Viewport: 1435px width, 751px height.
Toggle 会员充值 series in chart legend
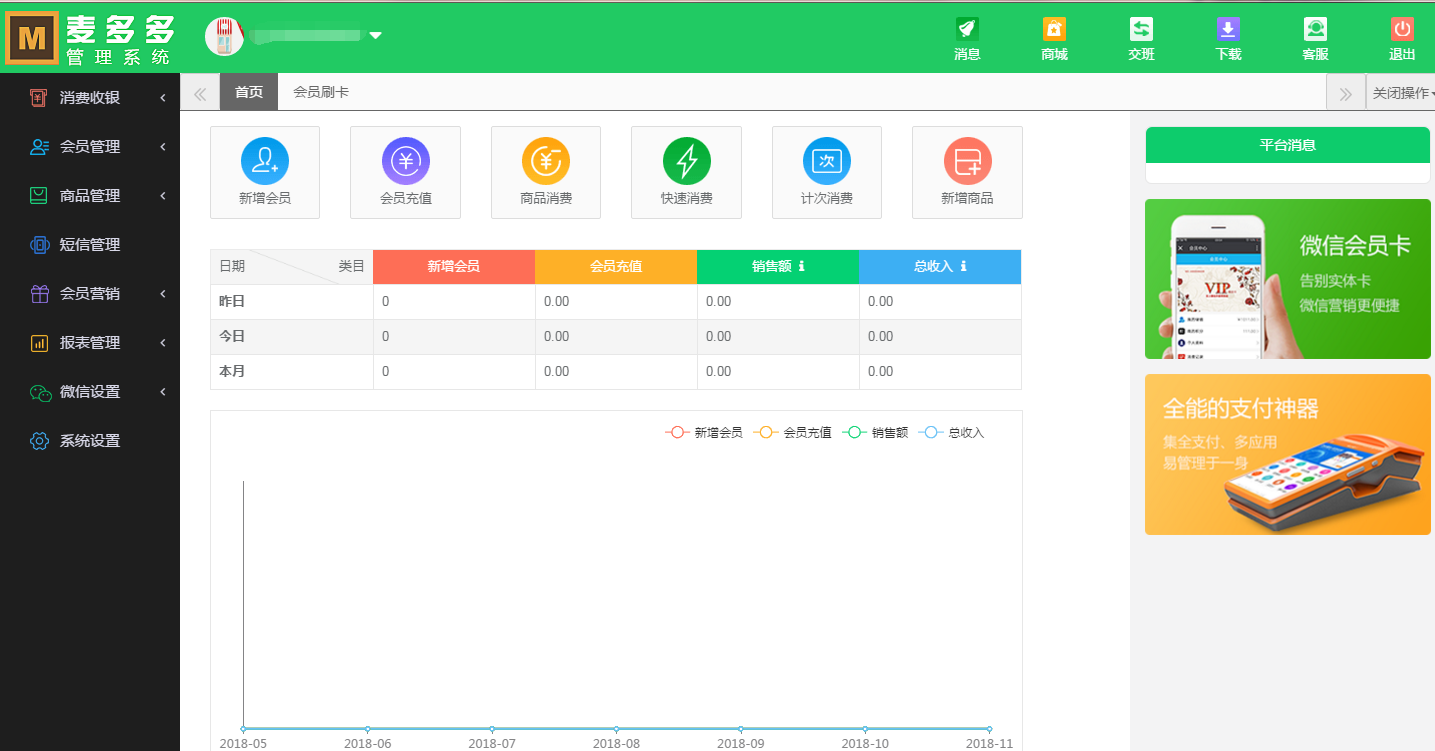point(793,433)
